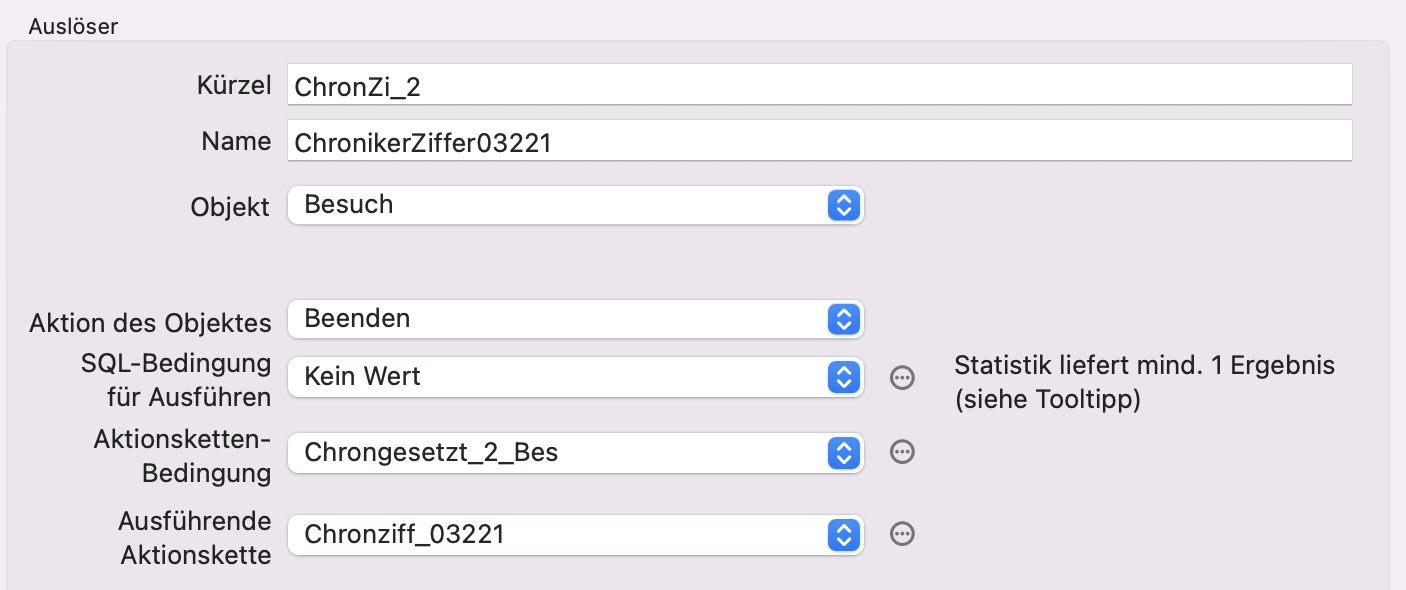Click the ellipsis icon next to Kein Wert

pyautogui.click(x=902, y=377)
